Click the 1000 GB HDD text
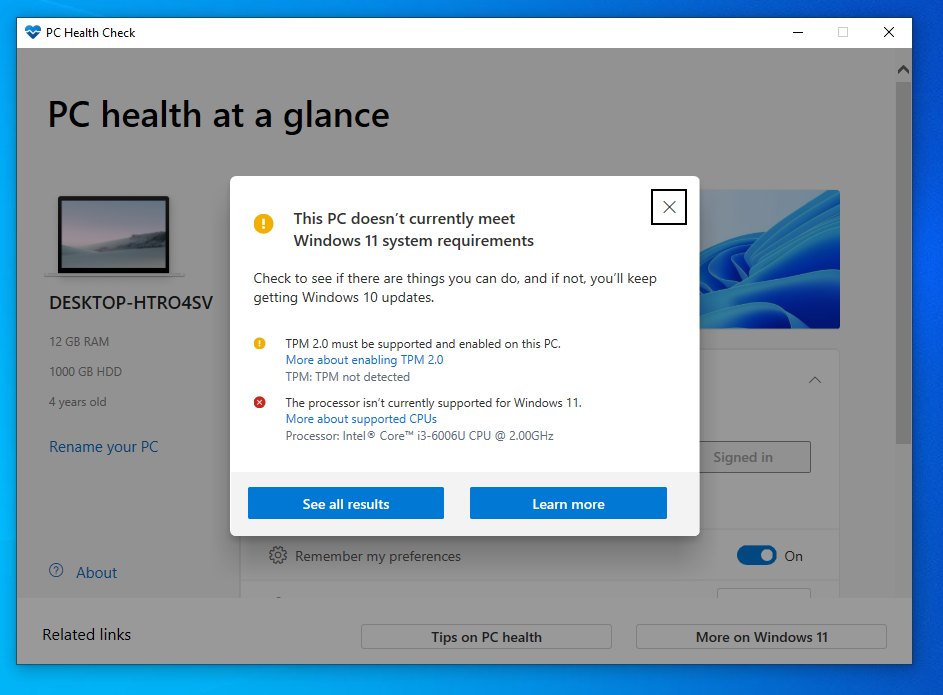 click(85, 372)
